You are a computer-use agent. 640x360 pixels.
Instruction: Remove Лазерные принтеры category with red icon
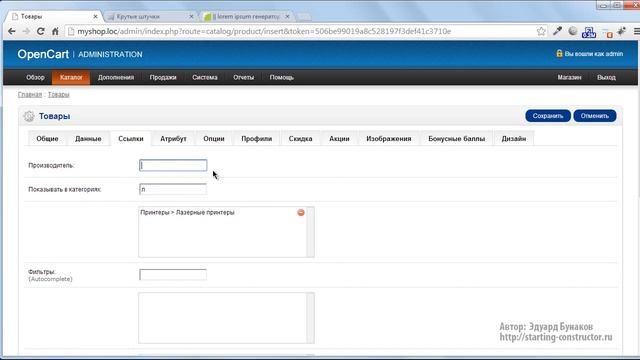(301, 213)
